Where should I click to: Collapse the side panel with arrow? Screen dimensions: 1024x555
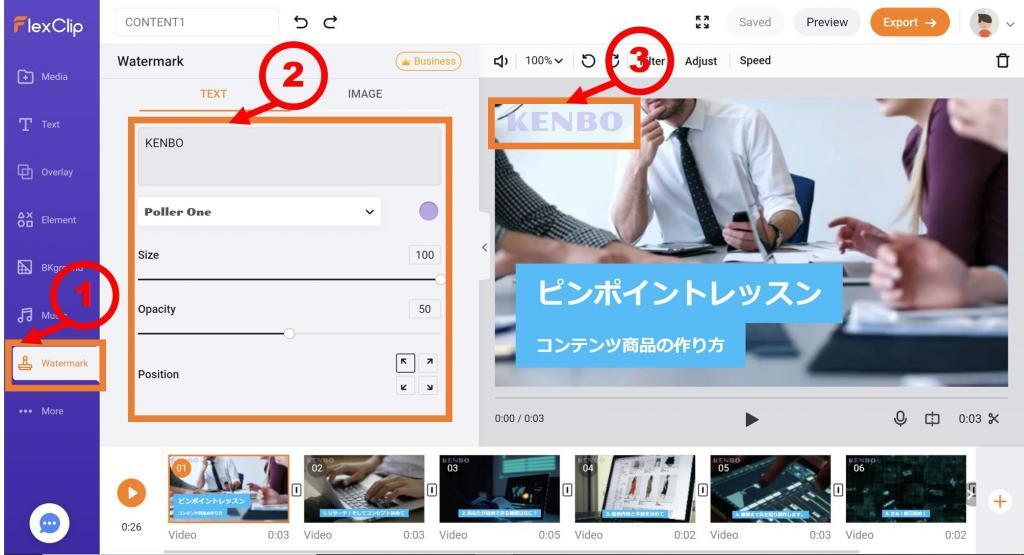(x=484, y=247)
